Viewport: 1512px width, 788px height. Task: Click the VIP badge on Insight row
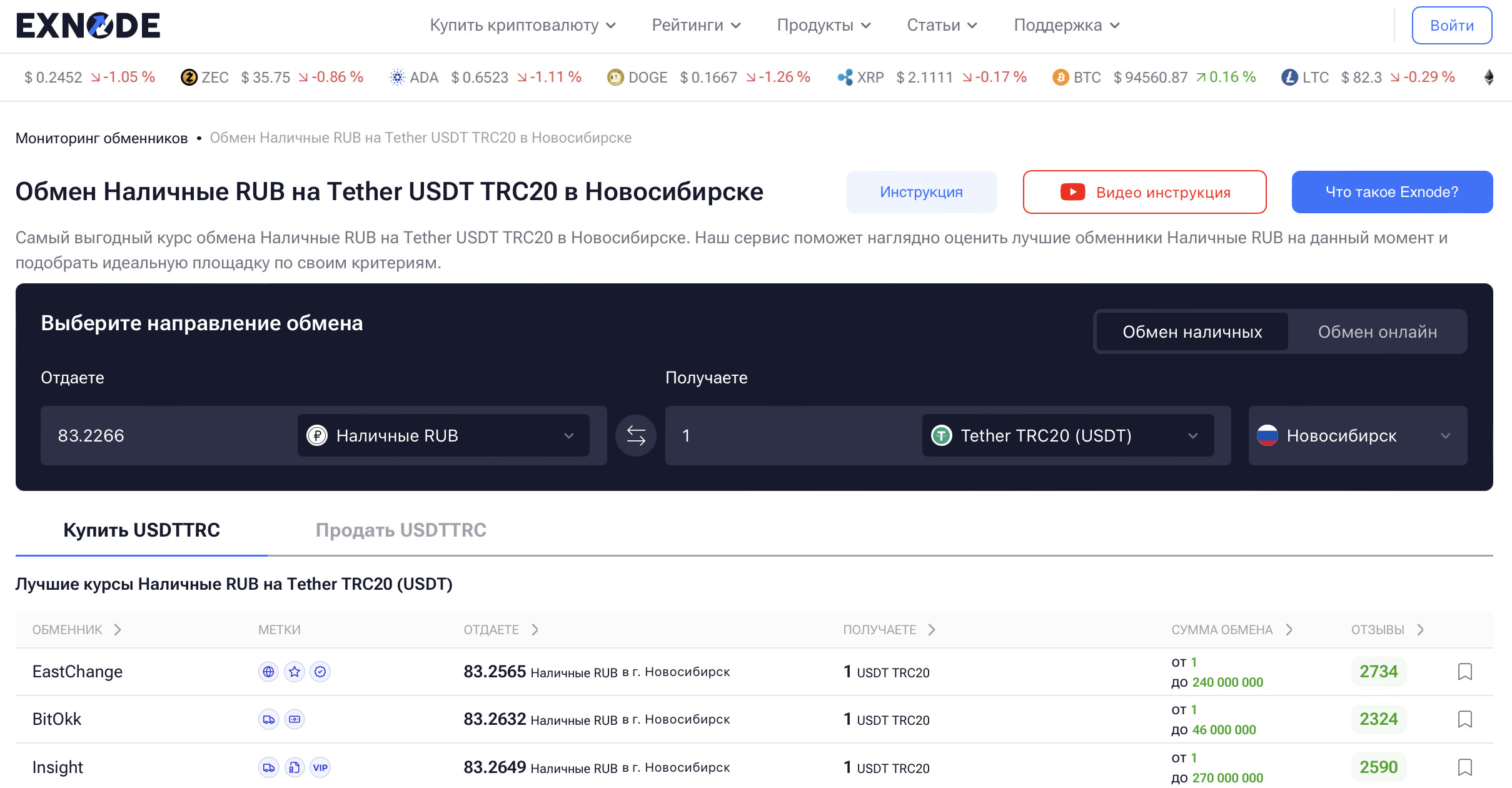[320, 767]
